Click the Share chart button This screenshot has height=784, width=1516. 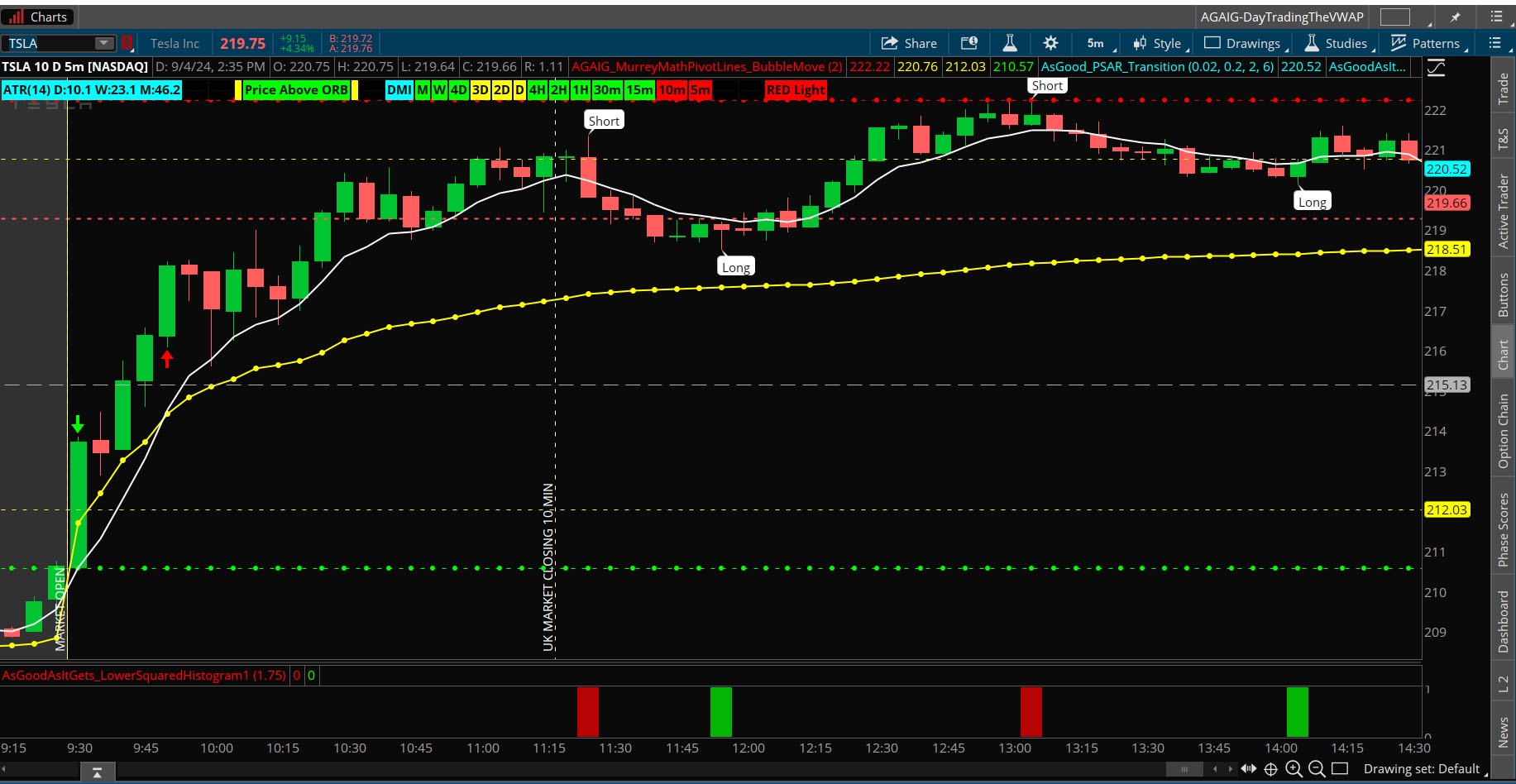point(909,43)
